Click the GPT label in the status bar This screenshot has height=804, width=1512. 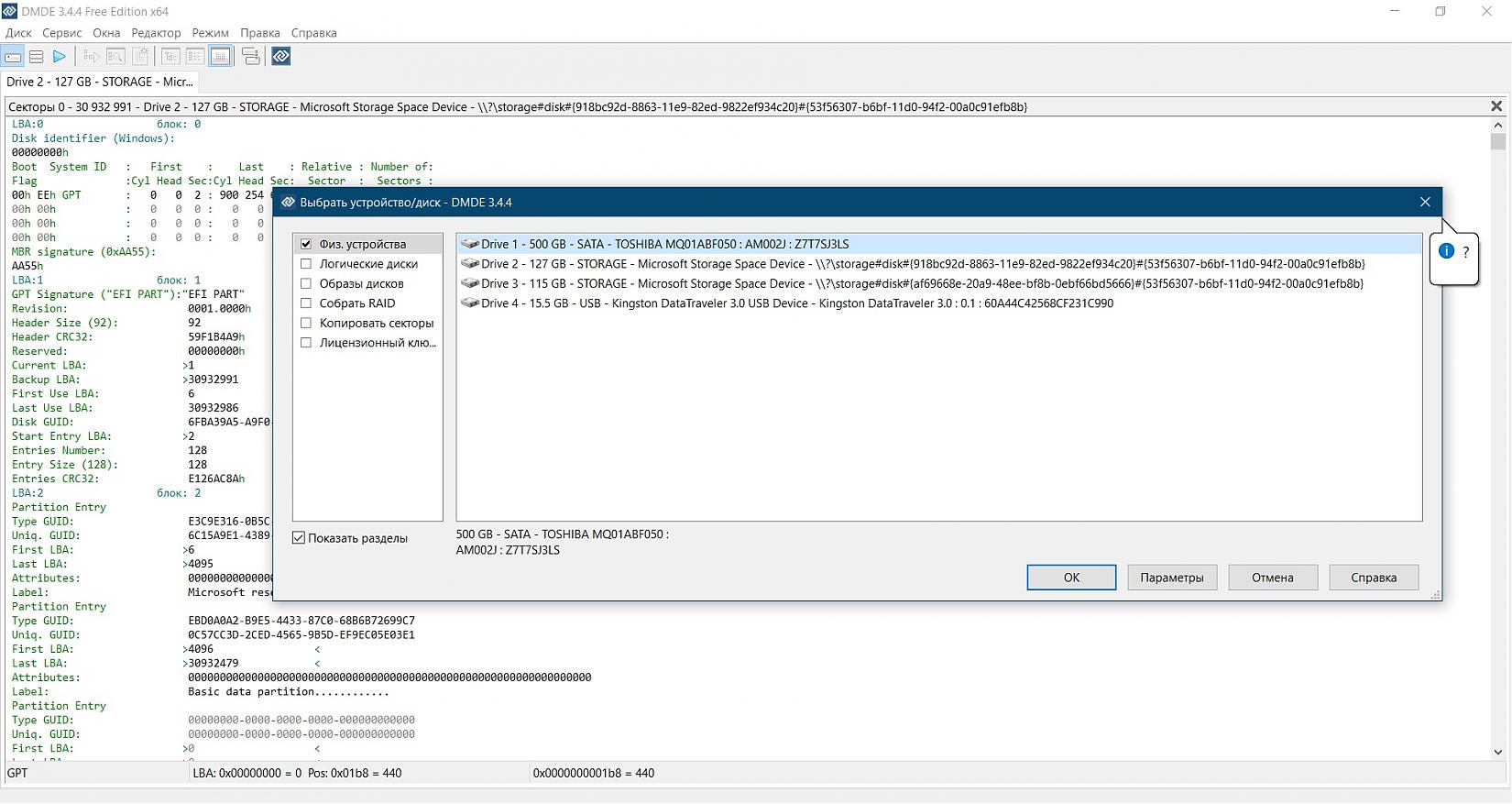tap(17, 773)
